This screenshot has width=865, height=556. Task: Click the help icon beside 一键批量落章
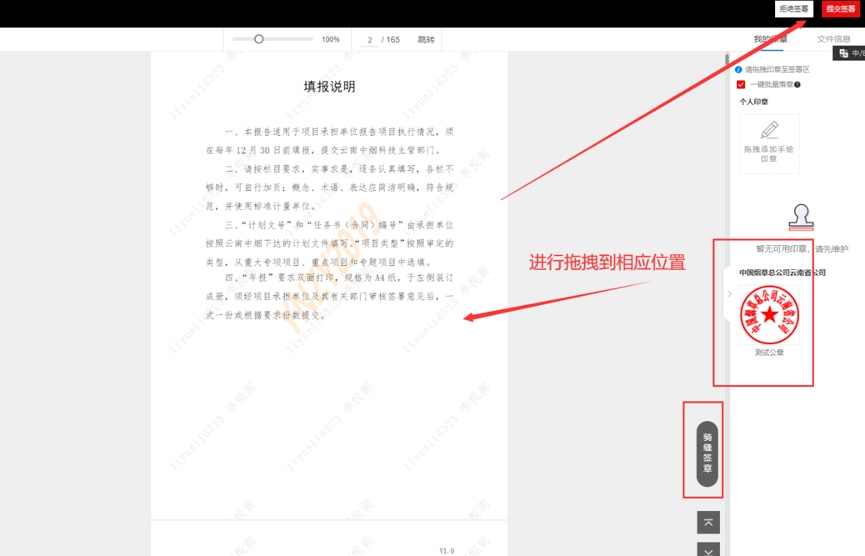coord(797,85)
